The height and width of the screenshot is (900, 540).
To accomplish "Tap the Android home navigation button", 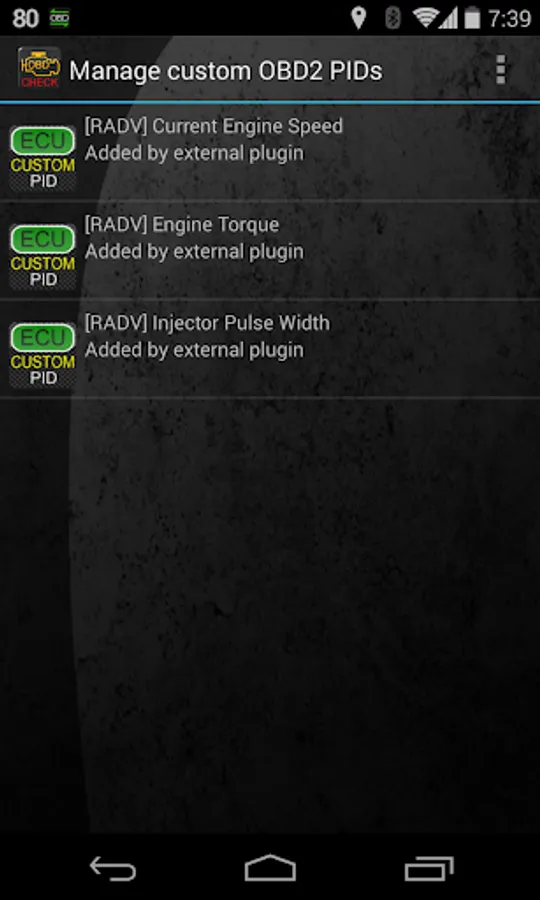I will pos(270,868).
